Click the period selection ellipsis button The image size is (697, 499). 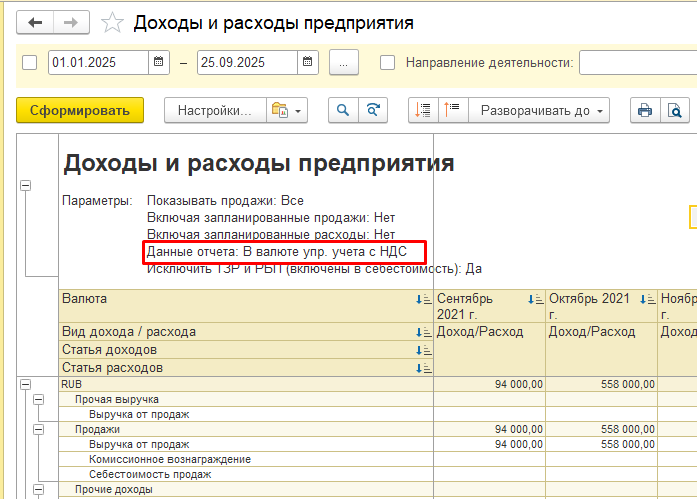point(343,63)
